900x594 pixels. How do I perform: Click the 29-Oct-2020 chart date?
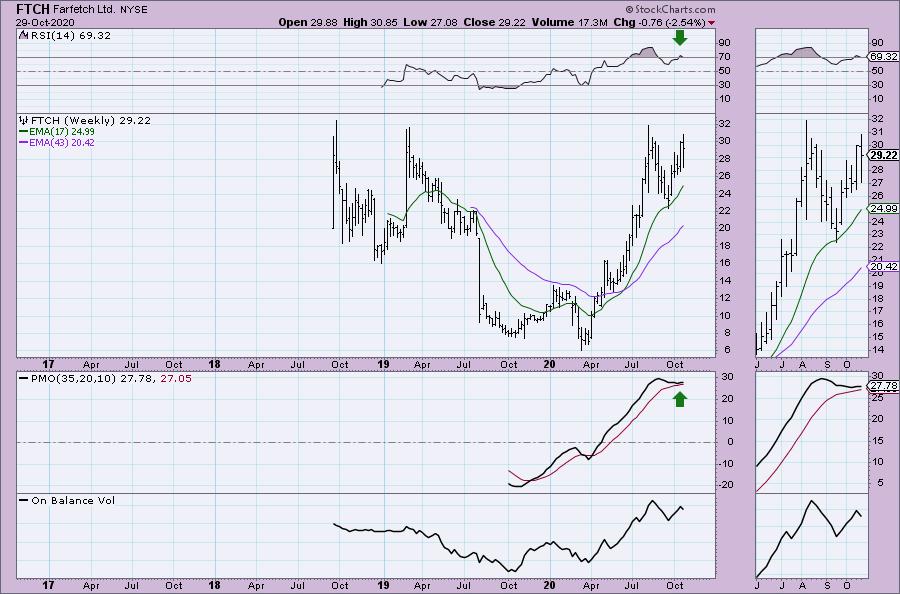[x=45, y=22]
